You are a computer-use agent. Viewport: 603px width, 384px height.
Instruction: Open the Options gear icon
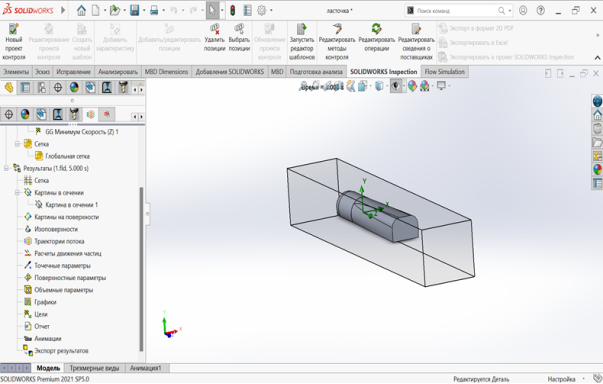[262, 10]
